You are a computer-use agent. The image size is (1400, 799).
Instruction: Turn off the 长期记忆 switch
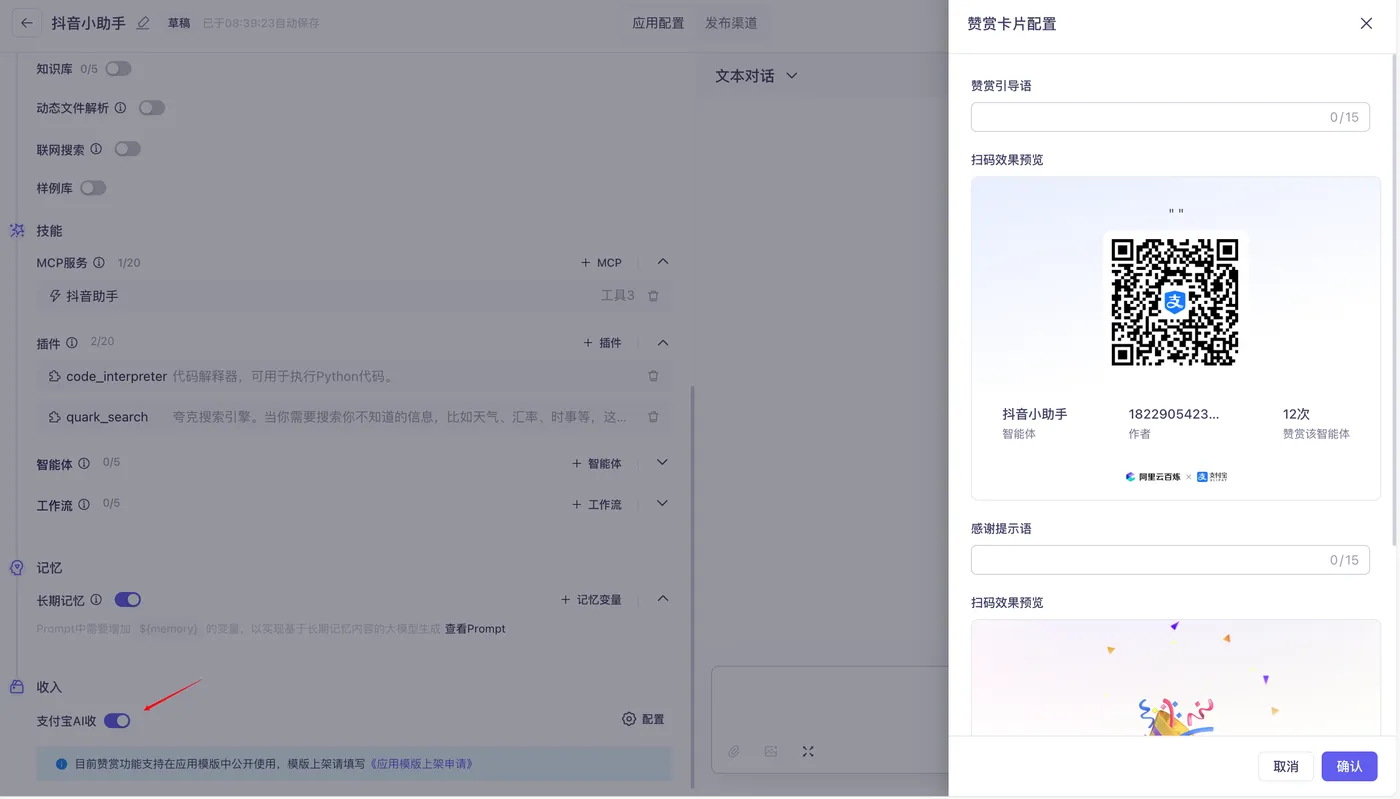(127, 600)
